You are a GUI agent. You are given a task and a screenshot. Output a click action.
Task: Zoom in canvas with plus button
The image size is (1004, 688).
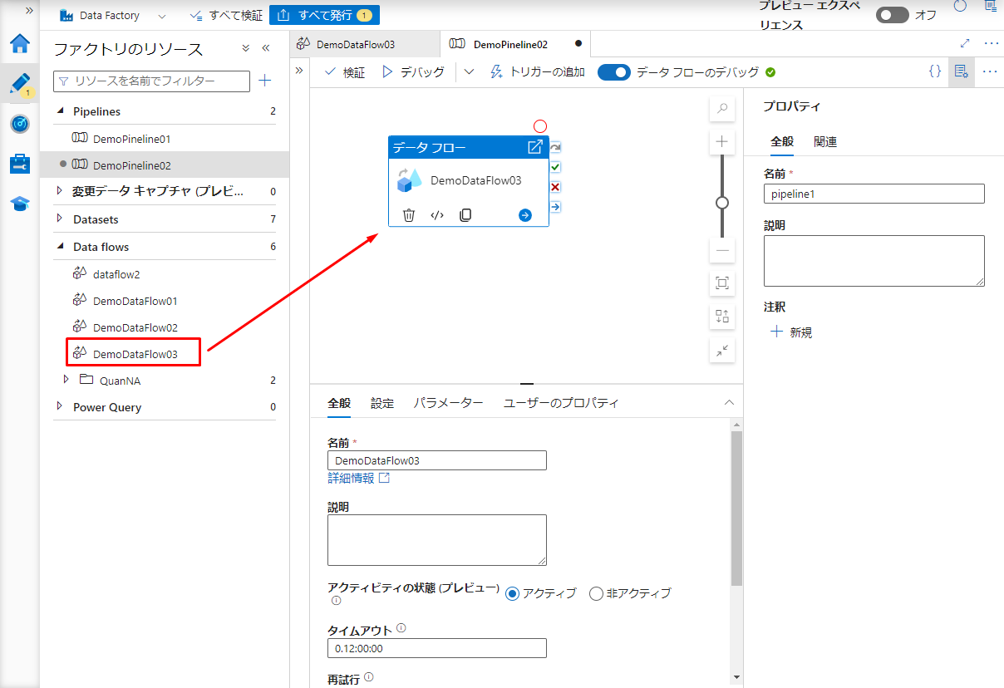(x=722, y=142)
